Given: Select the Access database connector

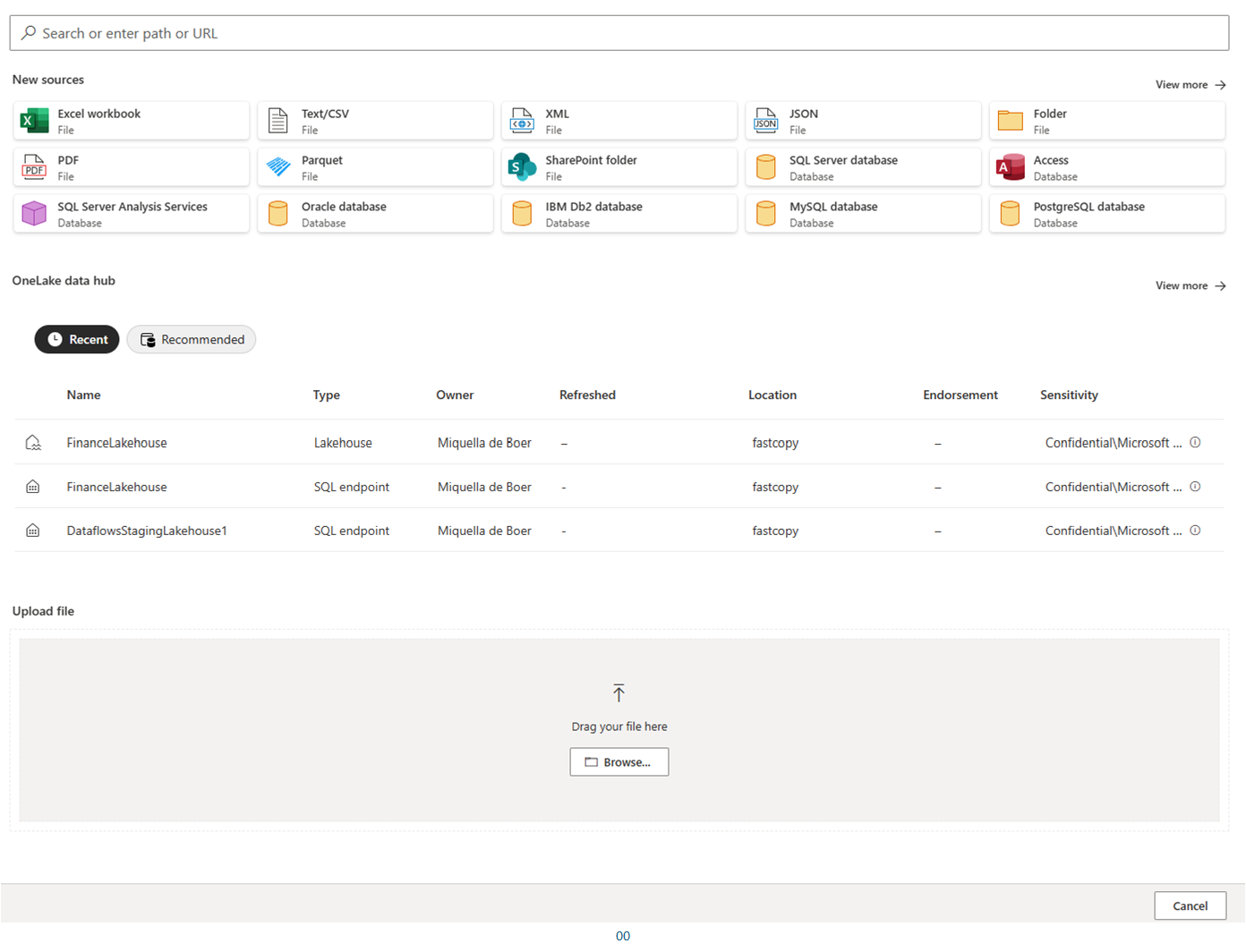Looking at the screenshot, I should click(1106, 167).
